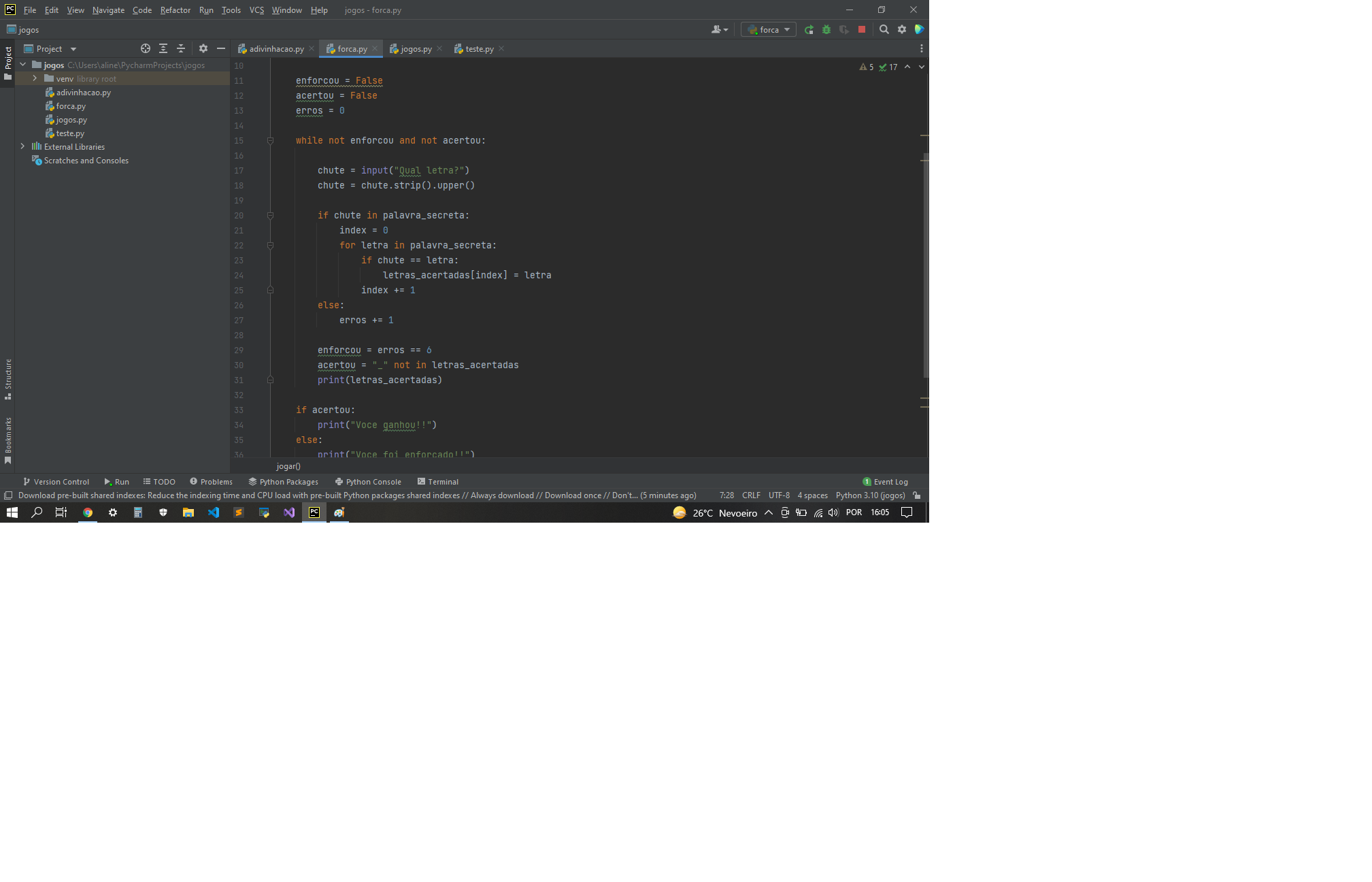The image size is (1372, 882).
Task: Open the Code With Me user icon
Action: coord(719,30)
